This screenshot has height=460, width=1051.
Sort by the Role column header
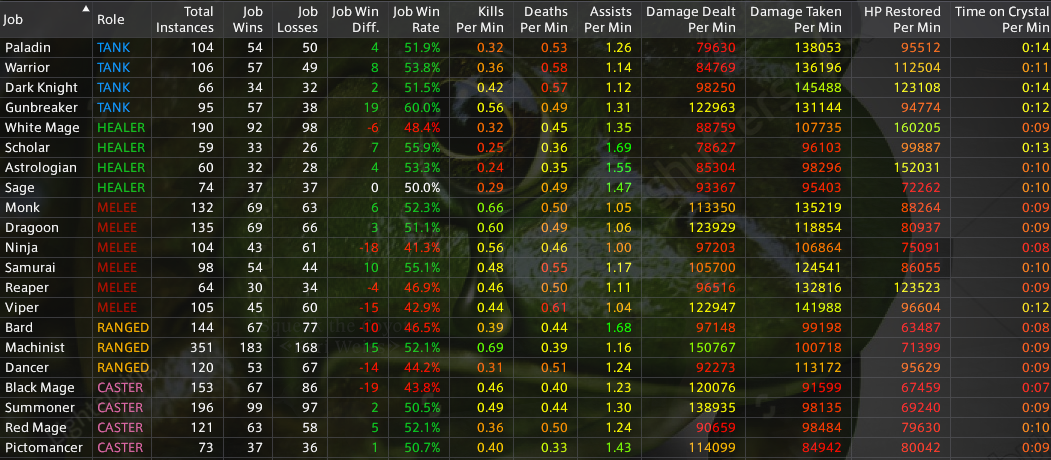pyautogui.click(x=122, y=19)
